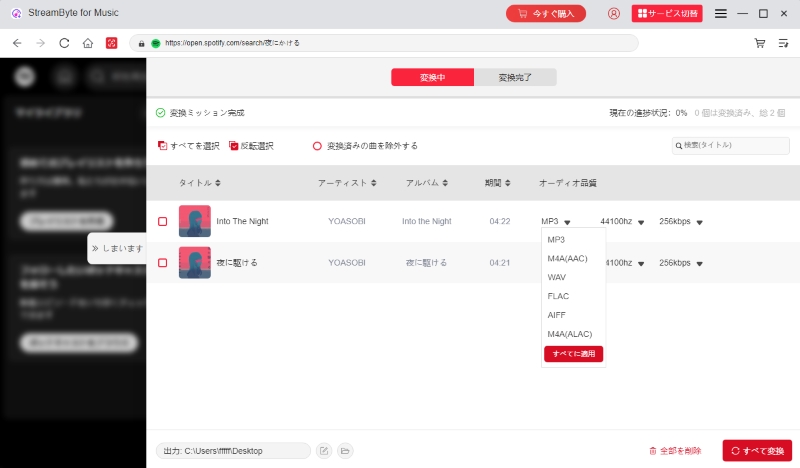
Task: Click 全部を削除 delete all
Action: (x=674, y=451)
